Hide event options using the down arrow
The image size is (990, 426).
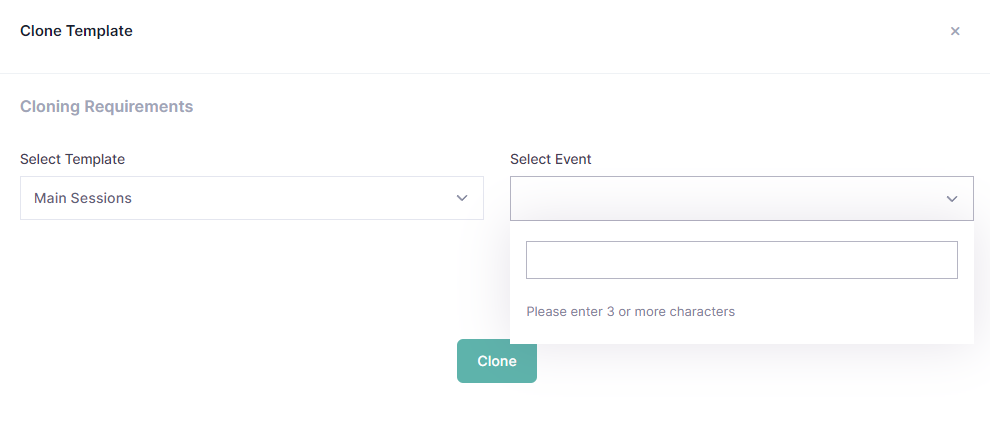(x=952, y=199)
